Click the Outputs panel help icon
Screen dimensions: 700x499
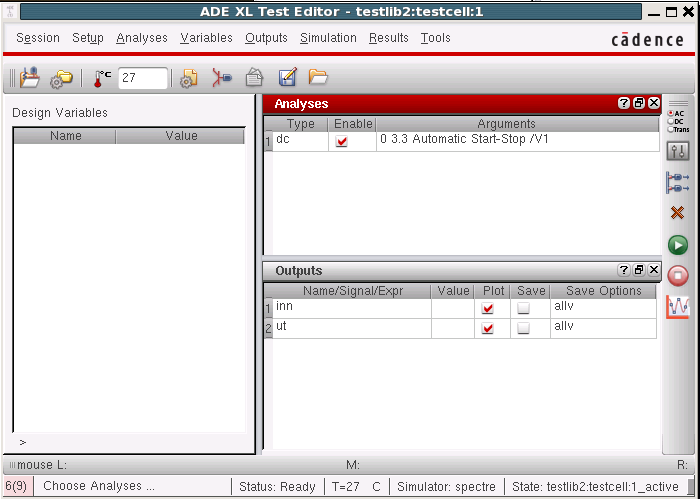[624, 270]
